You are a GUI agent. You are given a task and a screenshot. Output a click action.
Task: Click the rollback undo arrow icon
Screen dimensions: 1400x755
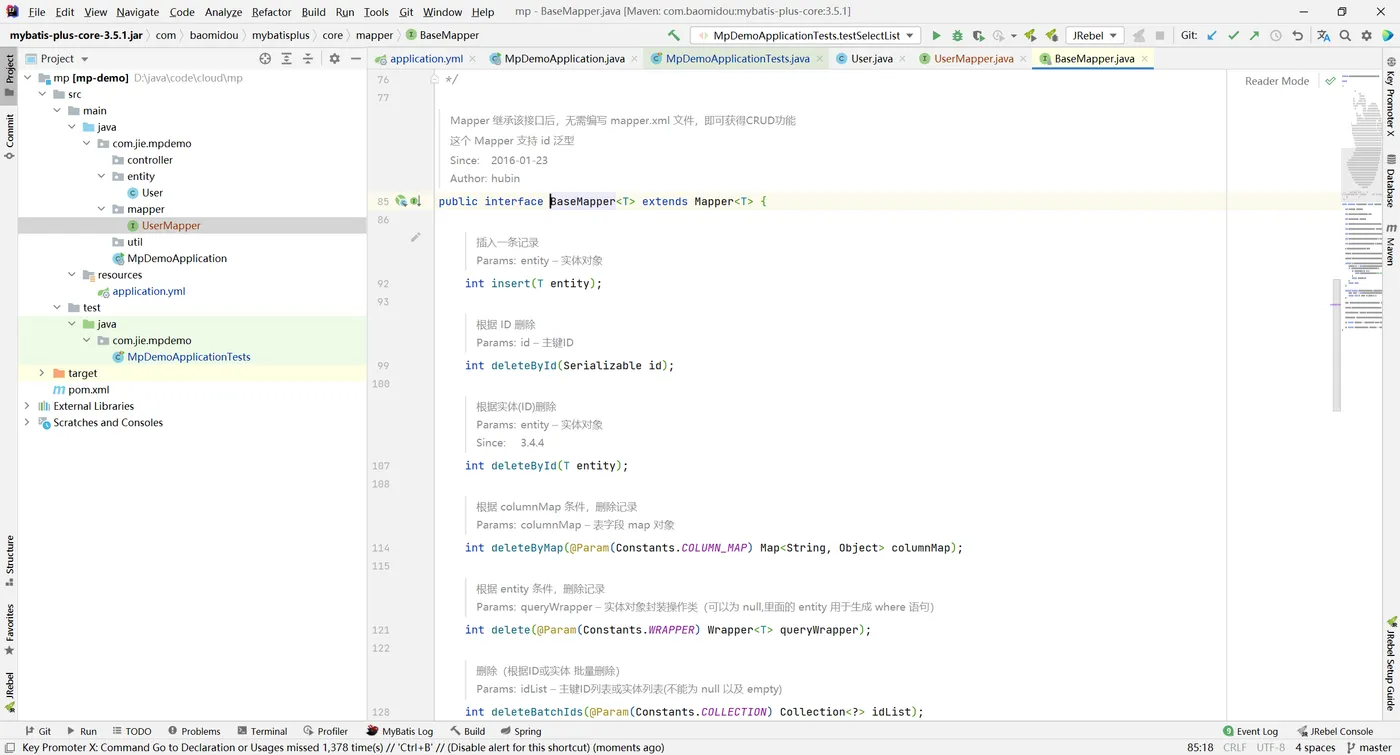pos(1297,35)
